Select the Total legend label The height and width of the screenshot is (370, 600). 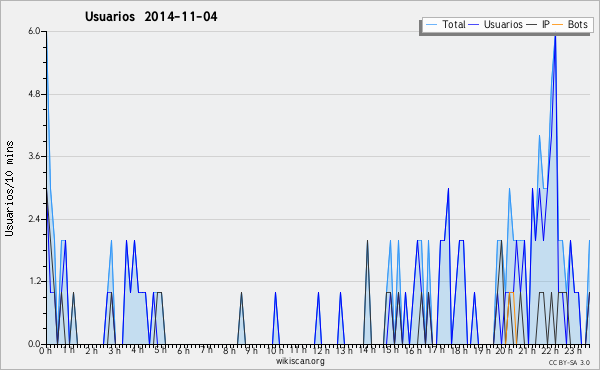tap(454, 24)
